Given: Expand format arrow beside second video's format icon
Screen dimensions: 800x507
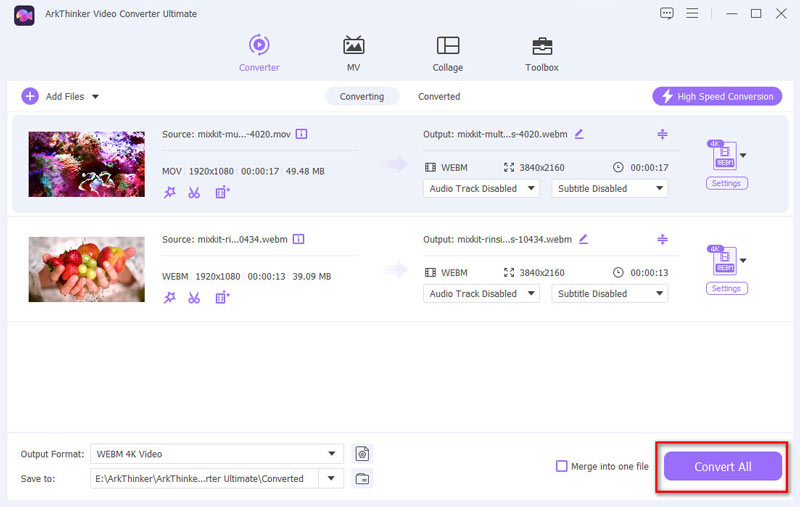Looking at the screenshot, I should pyautogui.click(x=743, y=260).
